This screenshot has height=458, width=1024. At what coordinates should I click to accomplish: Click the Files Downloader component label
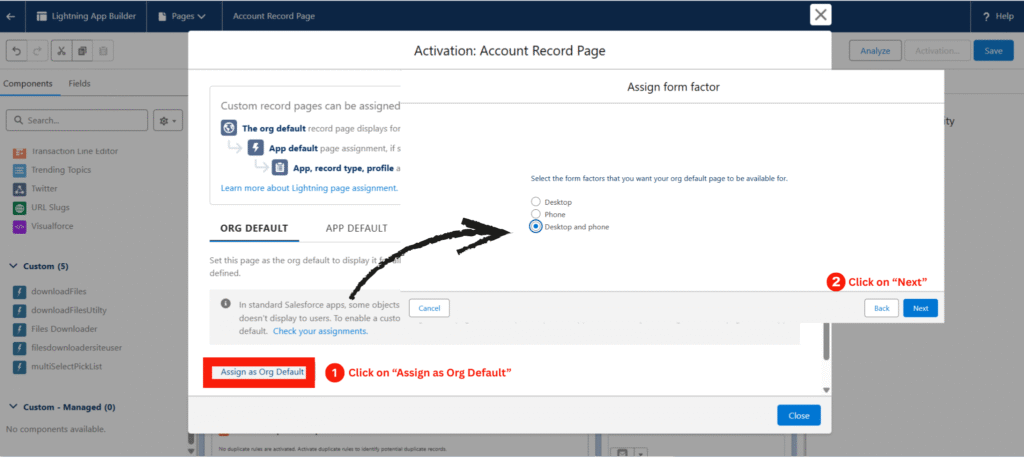coord(64,329)
